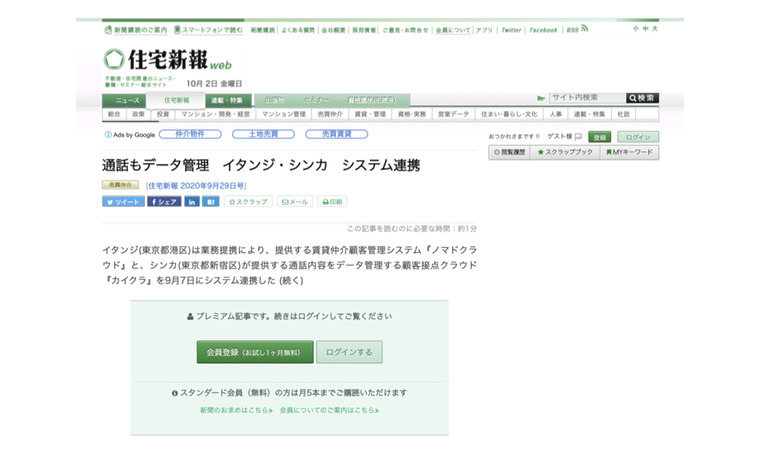760x456 pixels.
Task: Share article on Facebook シェア button
Action: 164,201
